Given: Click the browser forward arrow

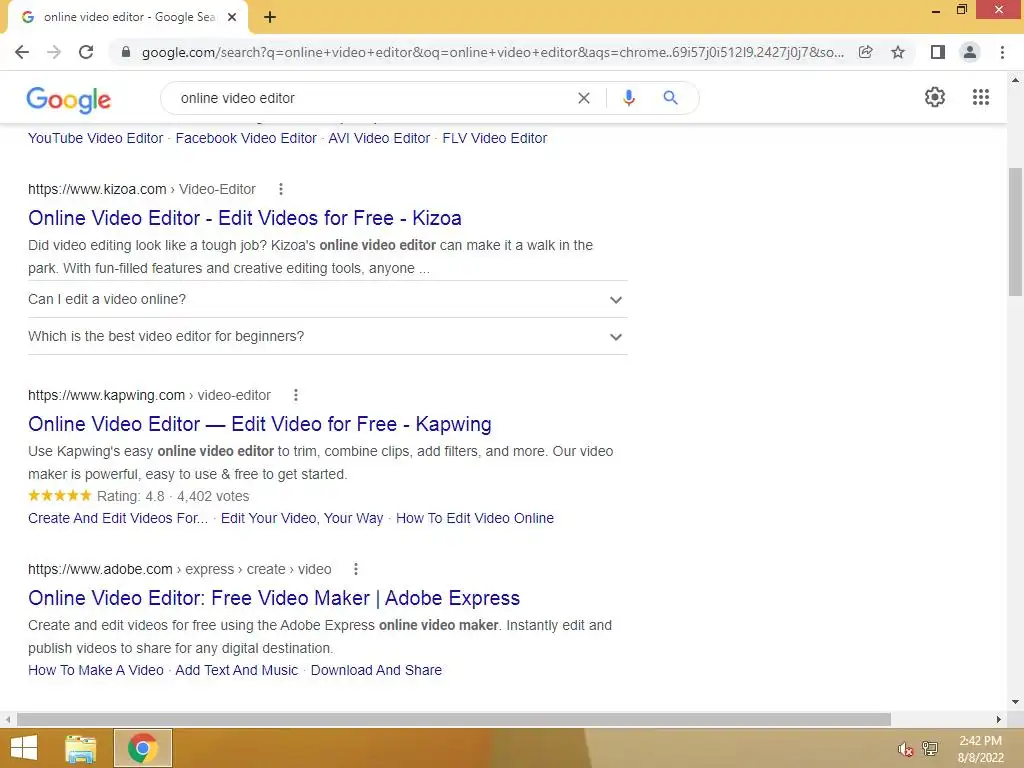Looking at the screenshot, I should [x=54, y=52].
